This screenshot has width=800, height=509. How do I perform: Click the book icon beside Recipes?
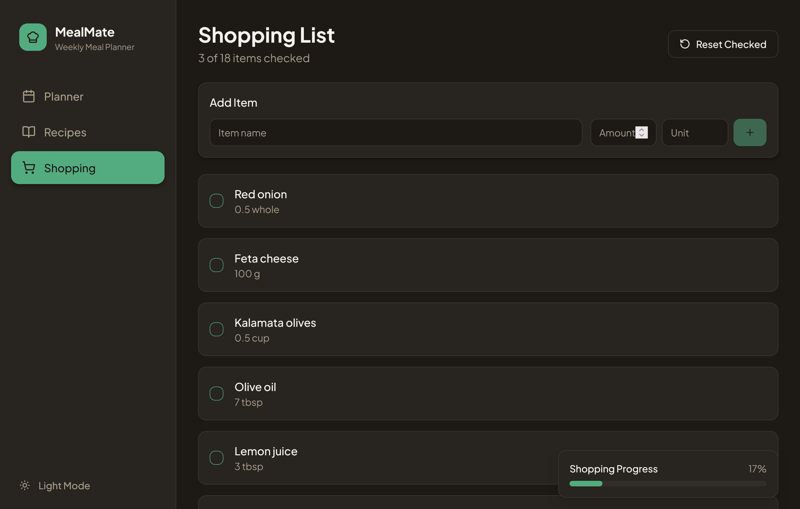29,132
